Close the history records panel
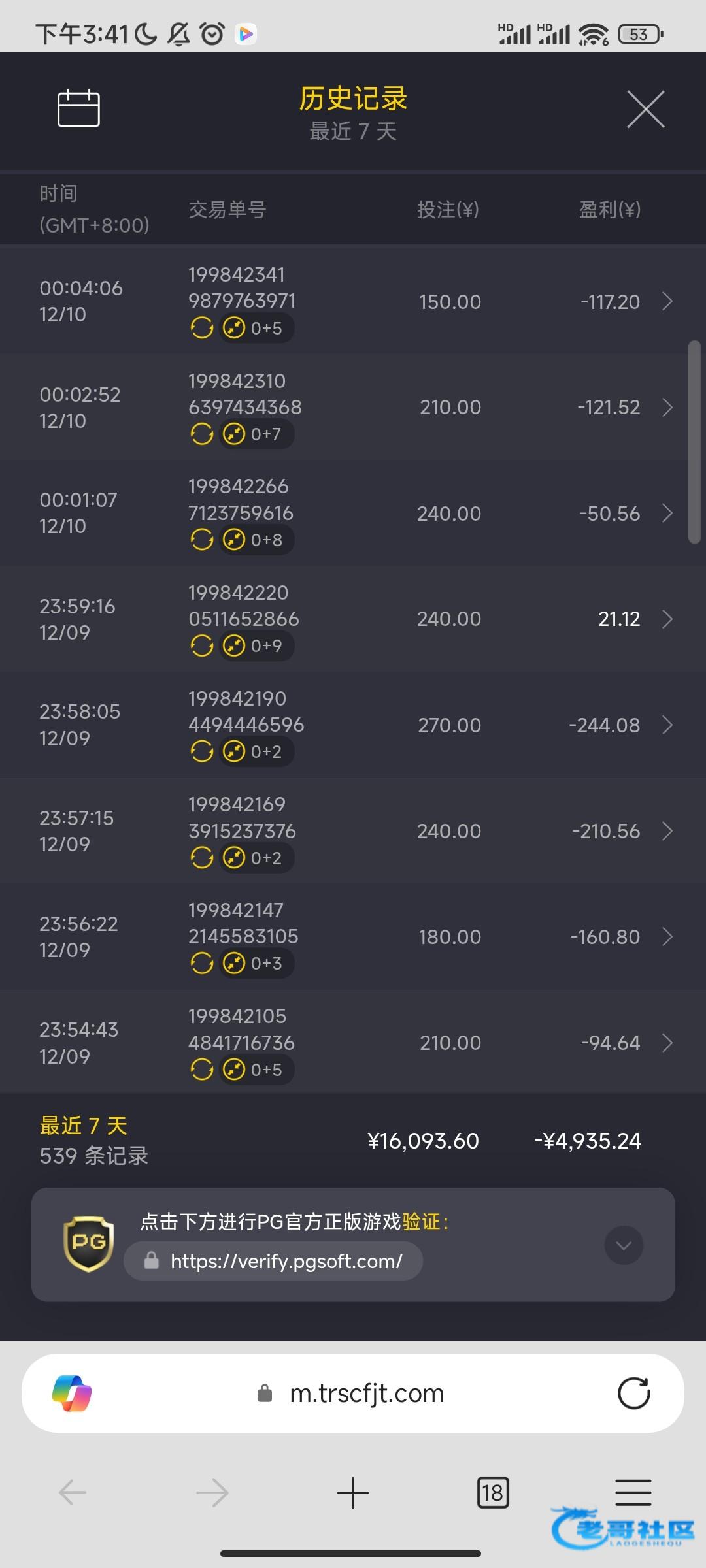706x1568 pixels. pos(645,109)
